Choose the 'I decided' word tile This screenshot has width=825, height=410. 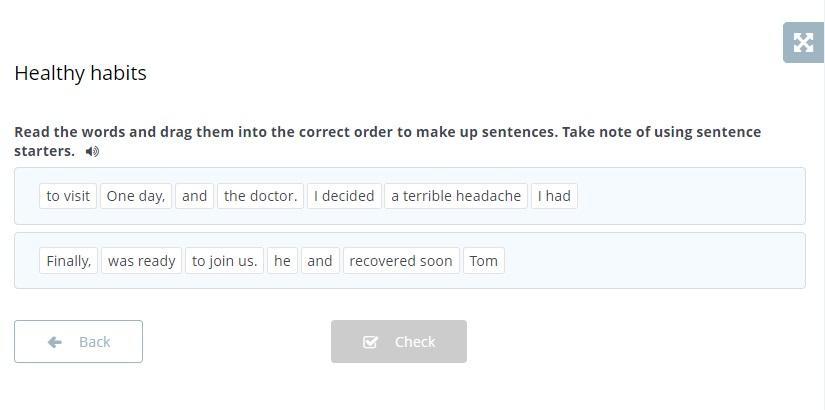pos(344,196)
